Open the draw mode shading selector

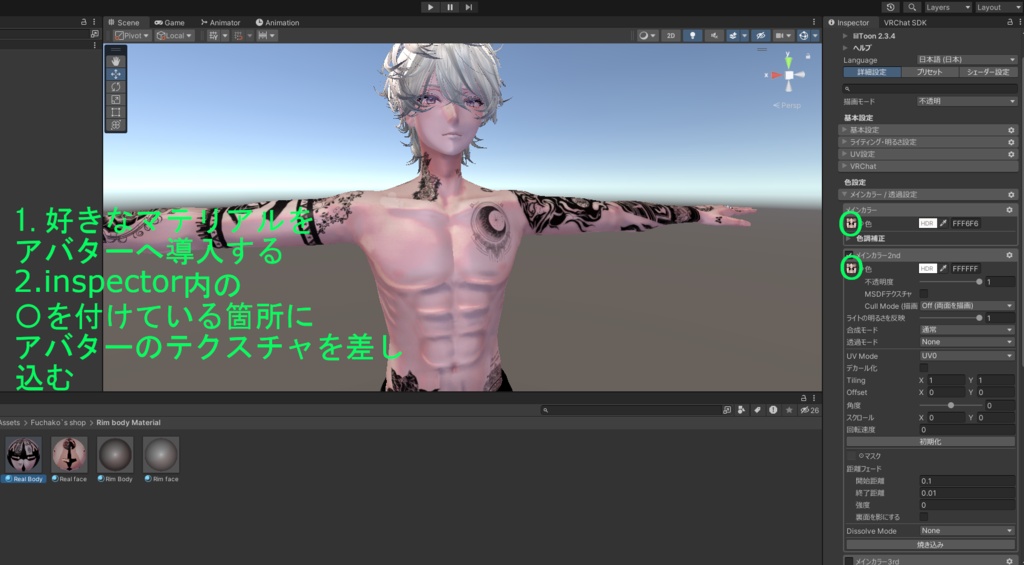click(x=647, y=36)
